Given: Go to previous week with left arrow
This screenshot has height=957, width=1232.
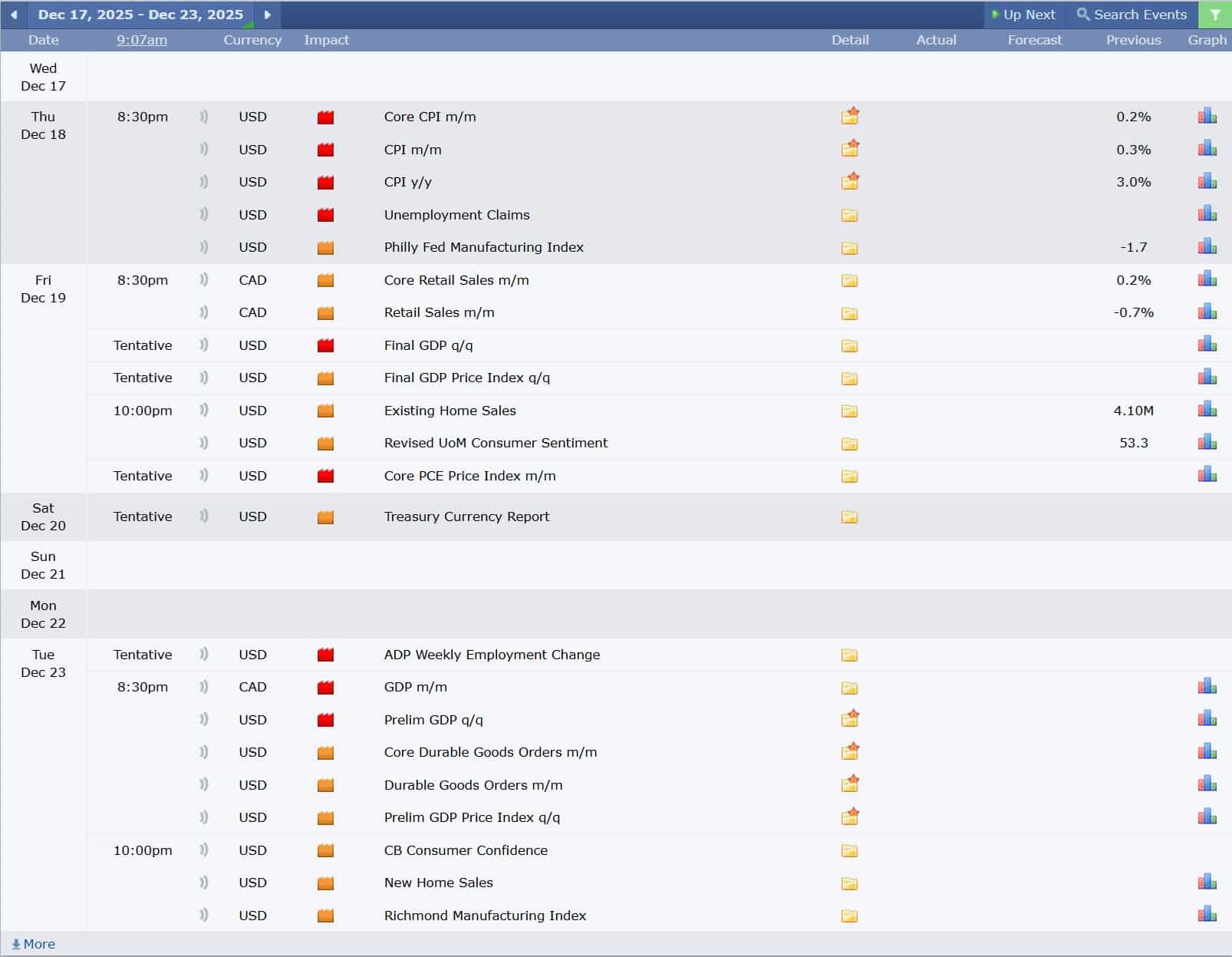Looking at the screenshot, I should coord(14,15).
